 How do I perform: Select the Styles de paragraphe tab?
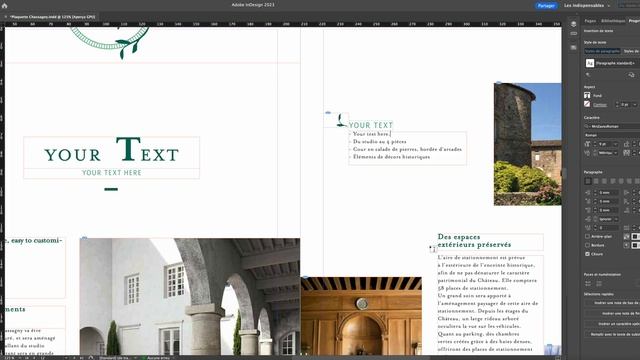click(x=602, y=51)
